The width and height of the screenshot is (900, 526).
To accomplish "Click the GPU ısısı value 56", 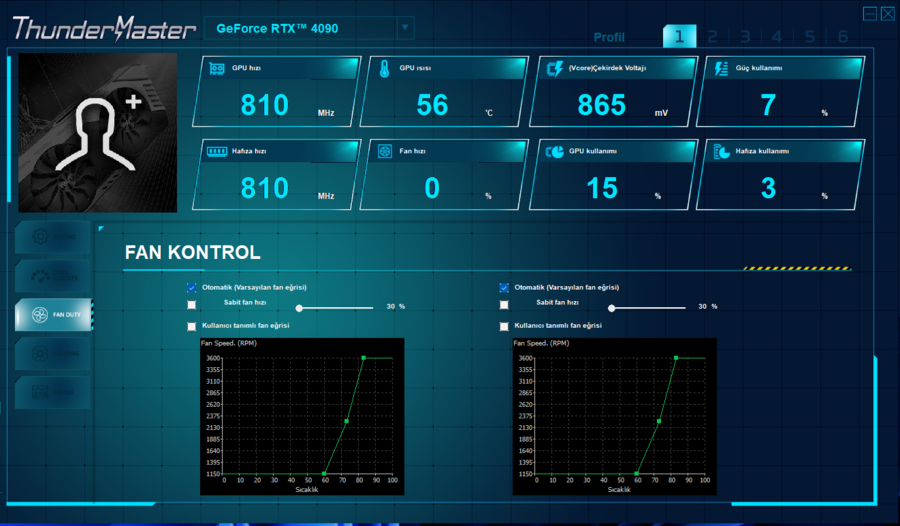I will (432, 105).
